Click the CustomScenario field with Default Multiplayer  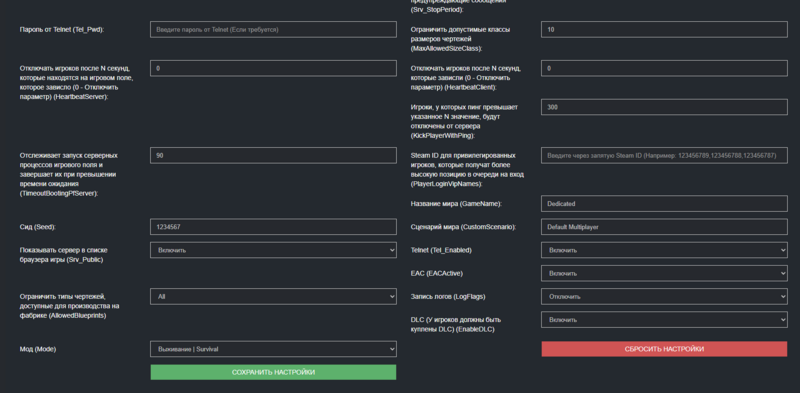[x=664, y=227]
